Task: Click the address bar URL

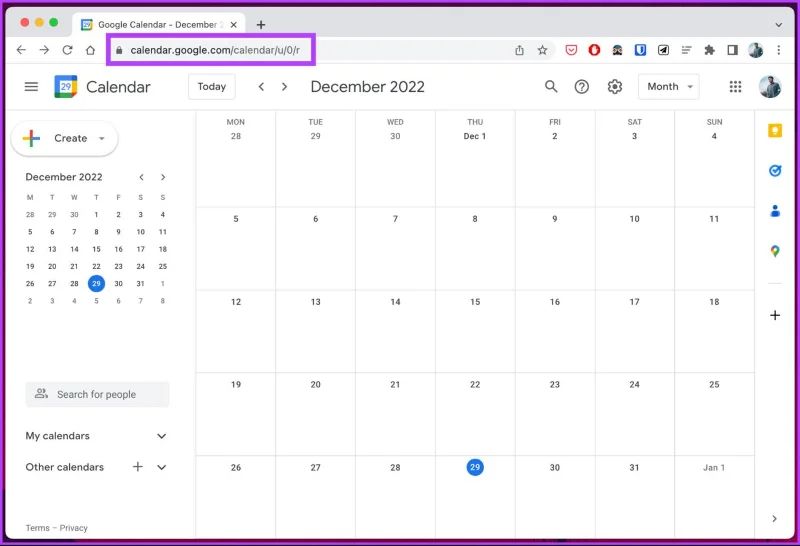Action: (x=215, y=50)
